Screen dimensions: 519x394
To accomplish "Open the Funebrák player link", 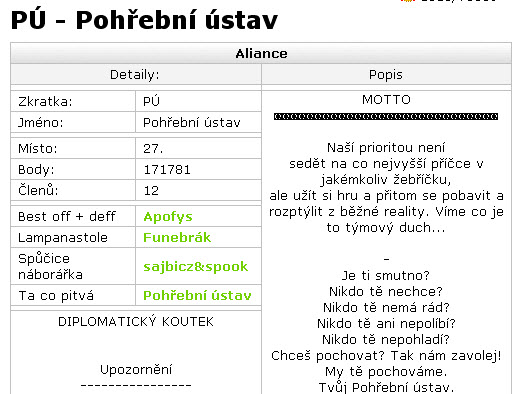I will pos(177,238).
